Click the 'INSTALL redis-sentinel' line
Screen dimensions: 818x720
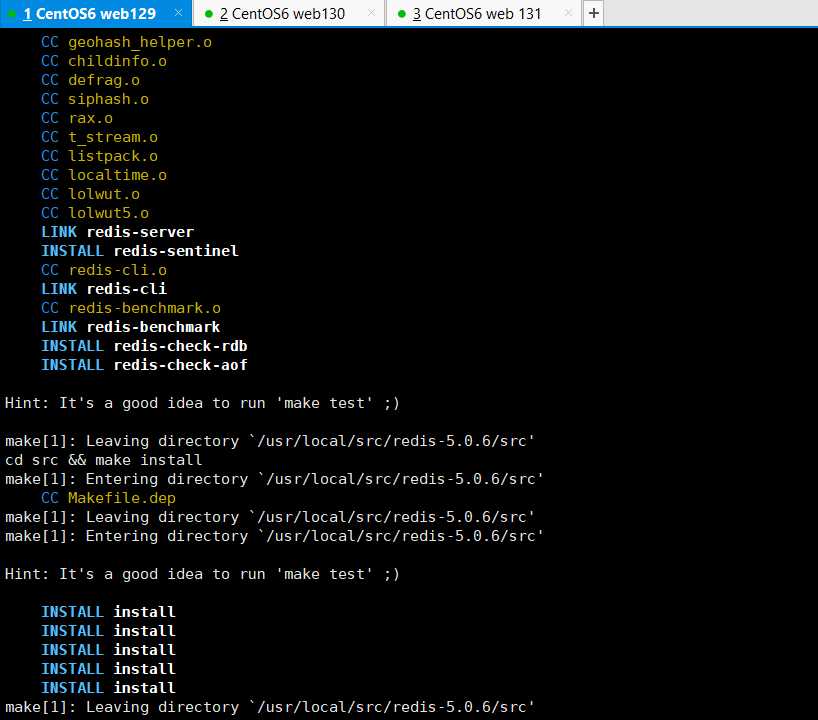click(140, 251)
